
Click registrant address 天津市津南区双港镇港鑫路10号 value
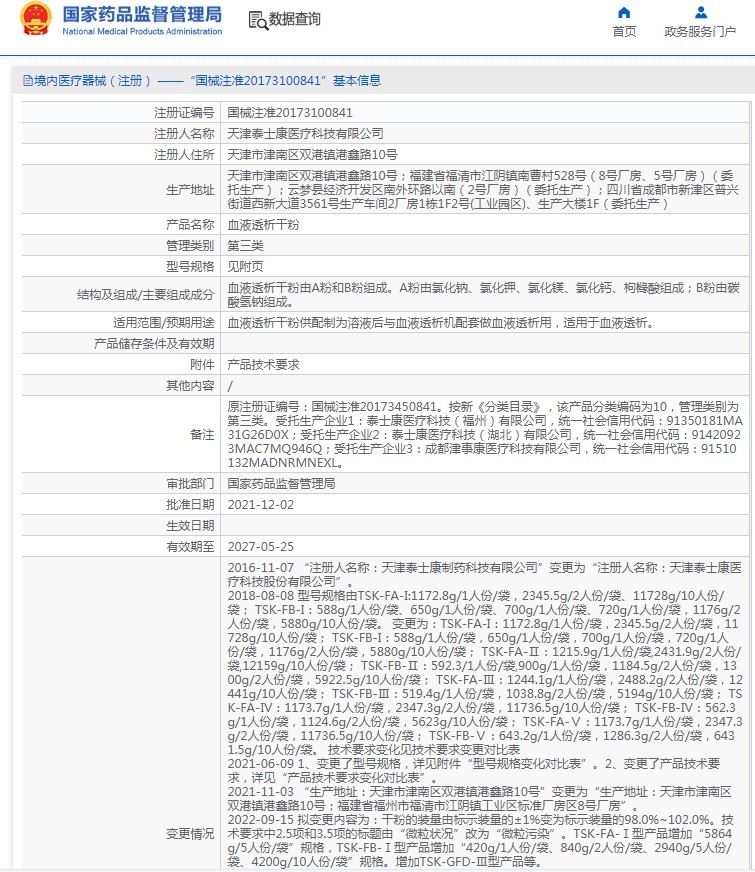(312, 155)
